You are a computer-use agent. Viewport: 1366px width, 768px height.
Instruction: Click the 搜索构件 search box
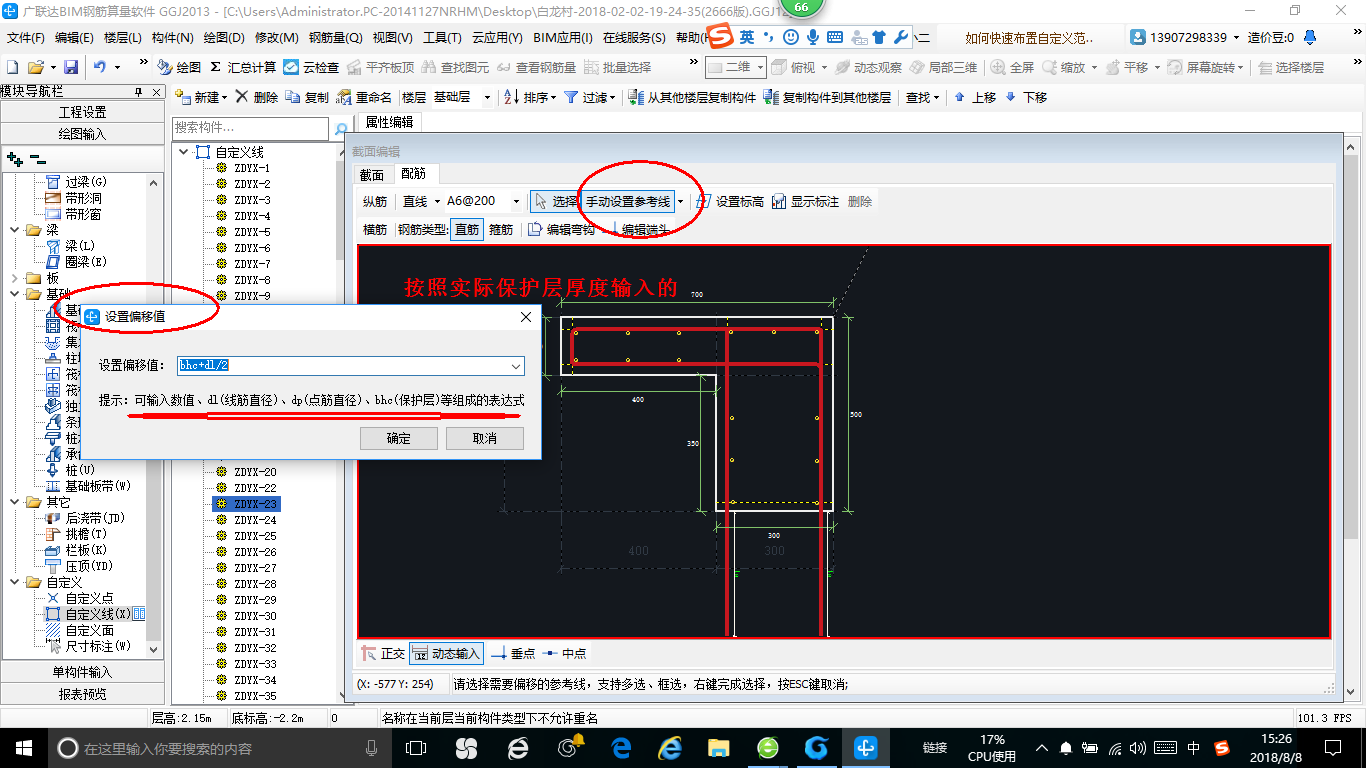[x=250, y=128]
